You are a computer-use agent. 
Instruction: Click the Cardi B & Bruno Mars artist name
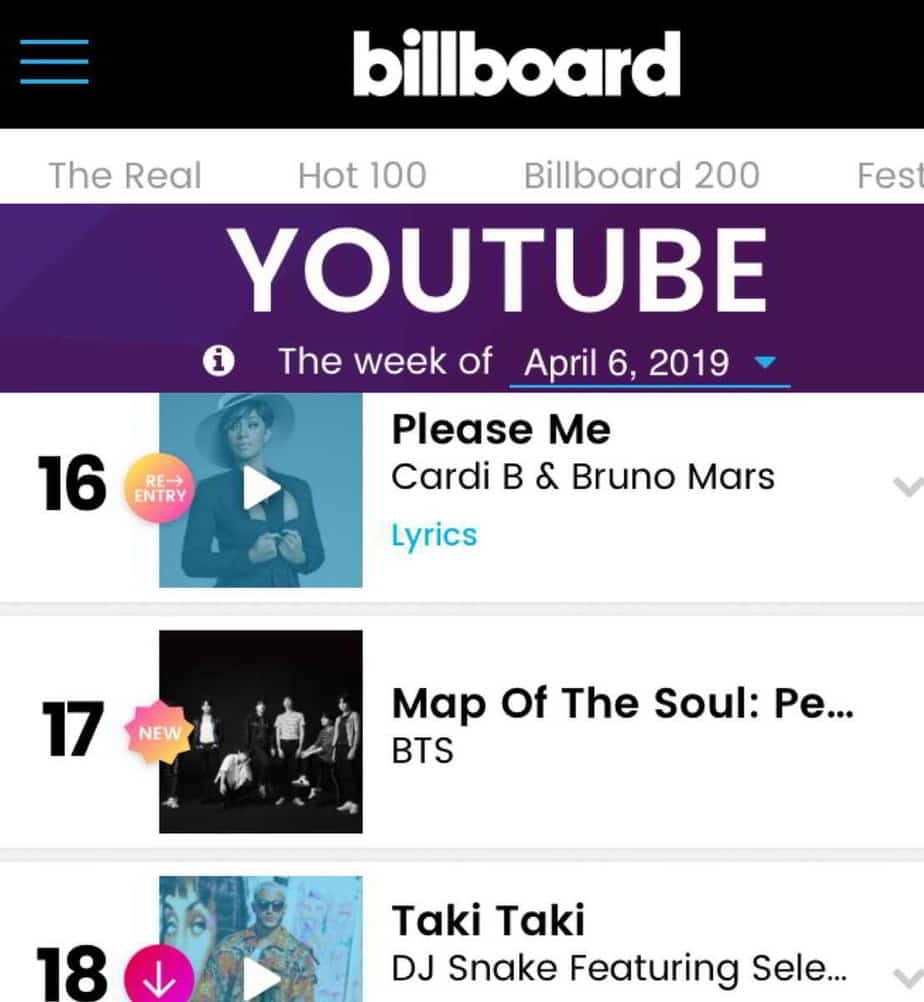pyautogui.click(x=582, y=477)
